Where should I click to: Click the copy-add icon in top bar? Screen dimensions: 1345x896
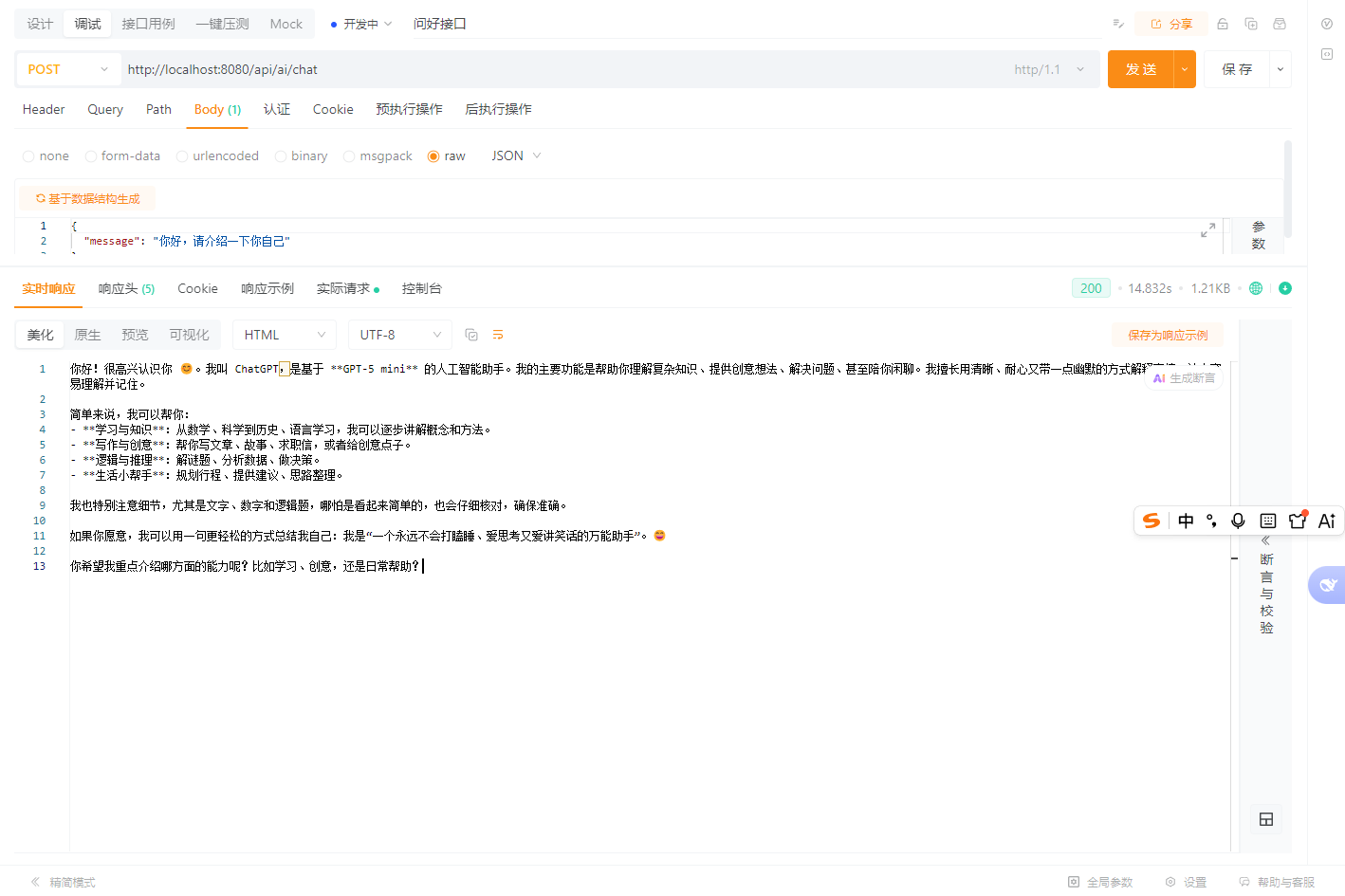coord(1251,24)
